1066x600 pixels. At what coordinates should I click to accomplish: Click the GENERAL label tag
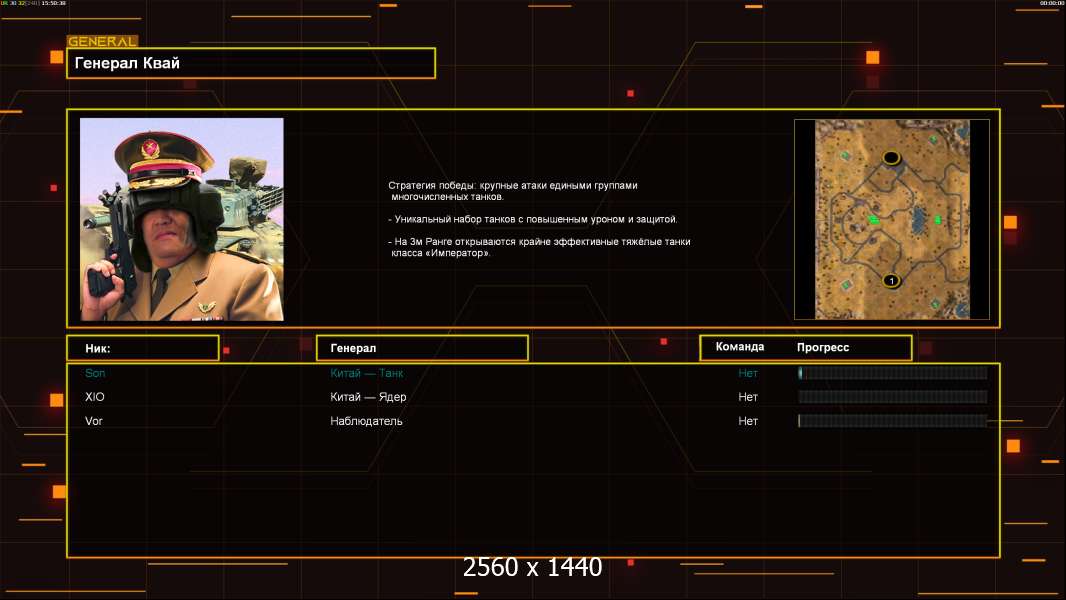tap(102, 41)
